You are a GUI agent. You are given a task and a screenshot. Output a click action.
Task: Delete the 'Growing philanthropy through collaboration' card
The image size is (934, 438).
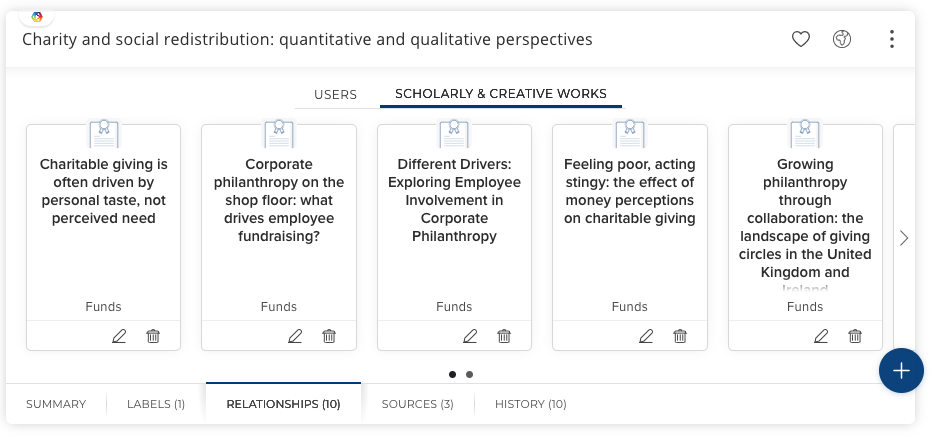(855, 336)
